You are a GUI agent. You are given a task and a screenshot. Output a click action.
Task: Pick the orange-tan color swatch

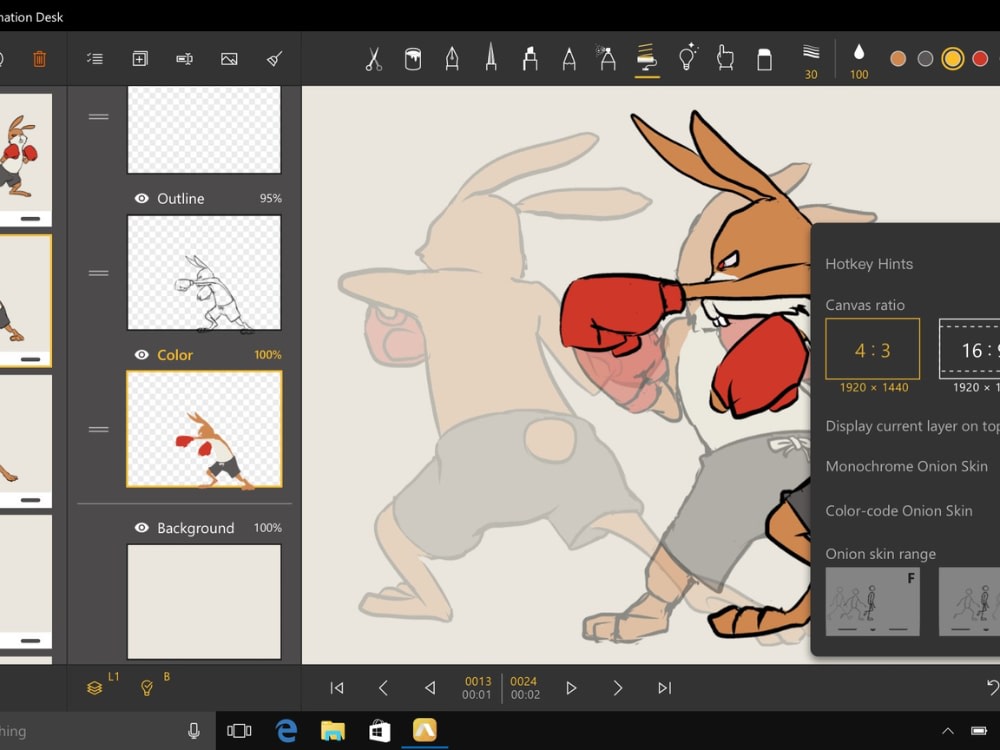point(898,59)
